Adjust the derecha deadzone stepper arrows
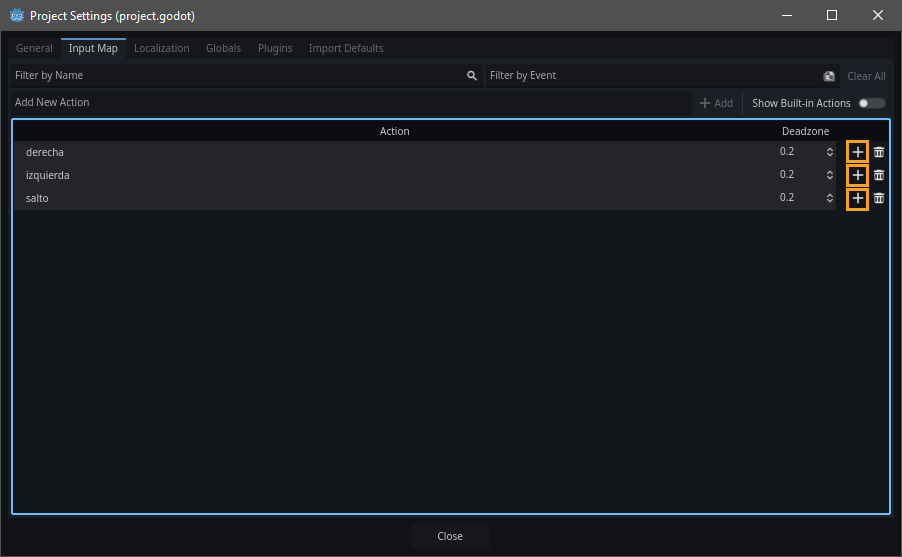Screen dimensions: 902x557 [829, 152]
